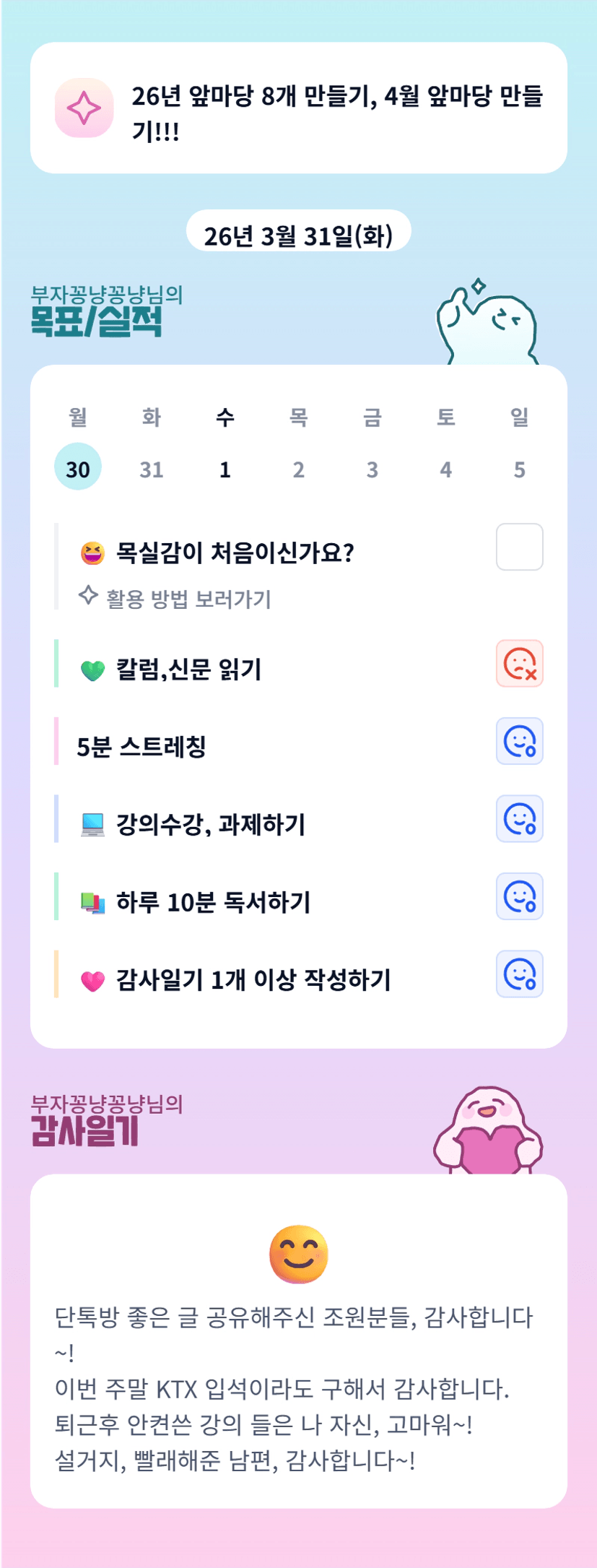Image resolution: width=597 pixels, height=1568 pixels.
Task: Click the pink sparkle goal icon
Action: 84,108
